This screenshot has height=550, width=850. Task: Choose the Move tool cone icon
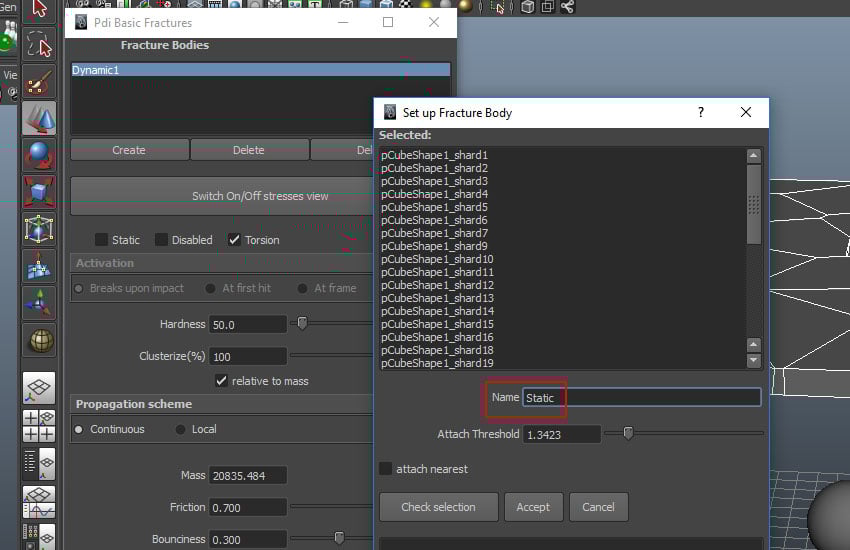tap(39, 118)
